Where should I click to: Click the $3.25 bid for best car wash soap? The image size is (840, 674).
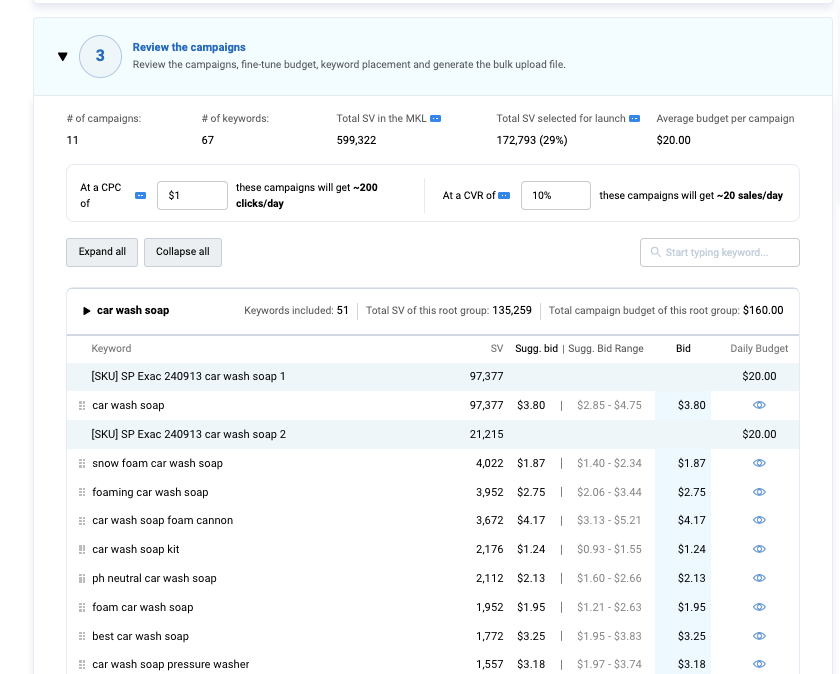[691, 635]
